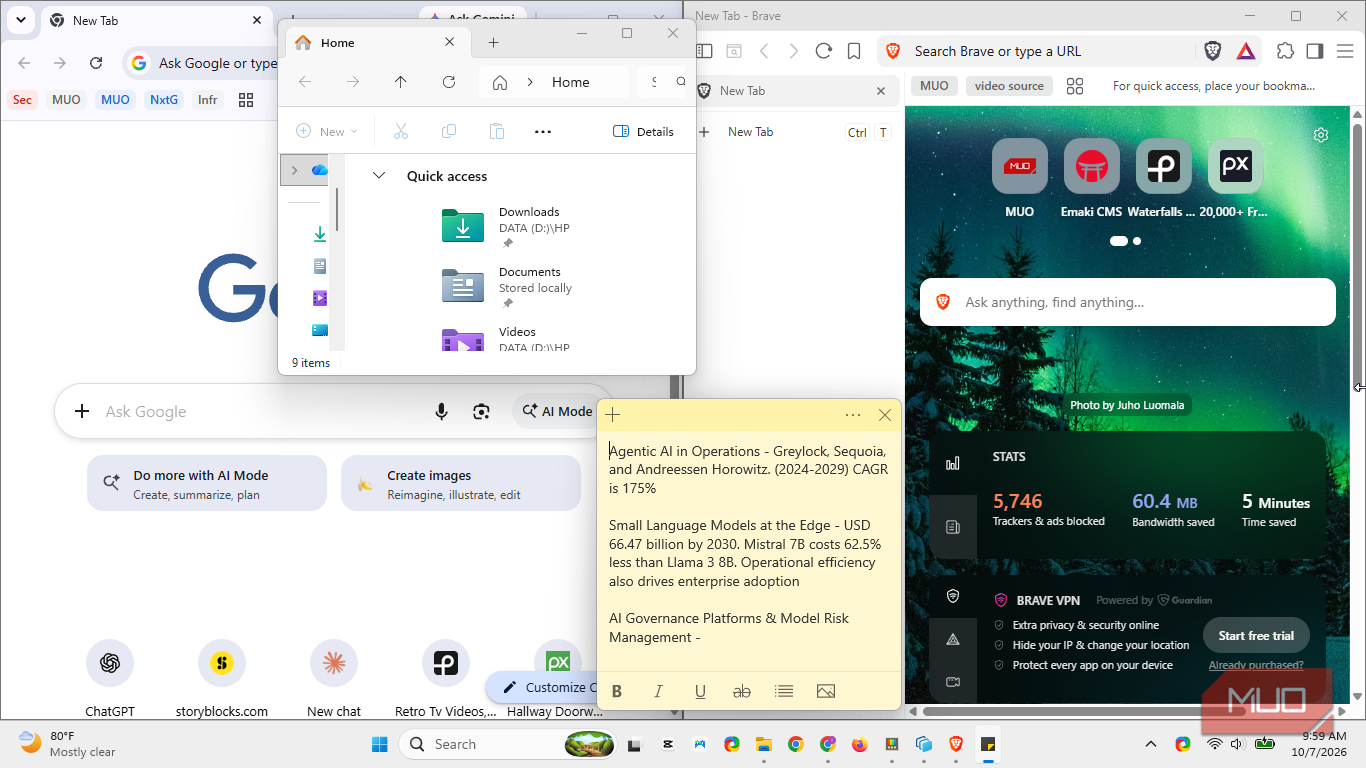Viewport: 1366px width, 768px height.
Task: Open the sticky note three-dot menu
Action: coord(853,415)
